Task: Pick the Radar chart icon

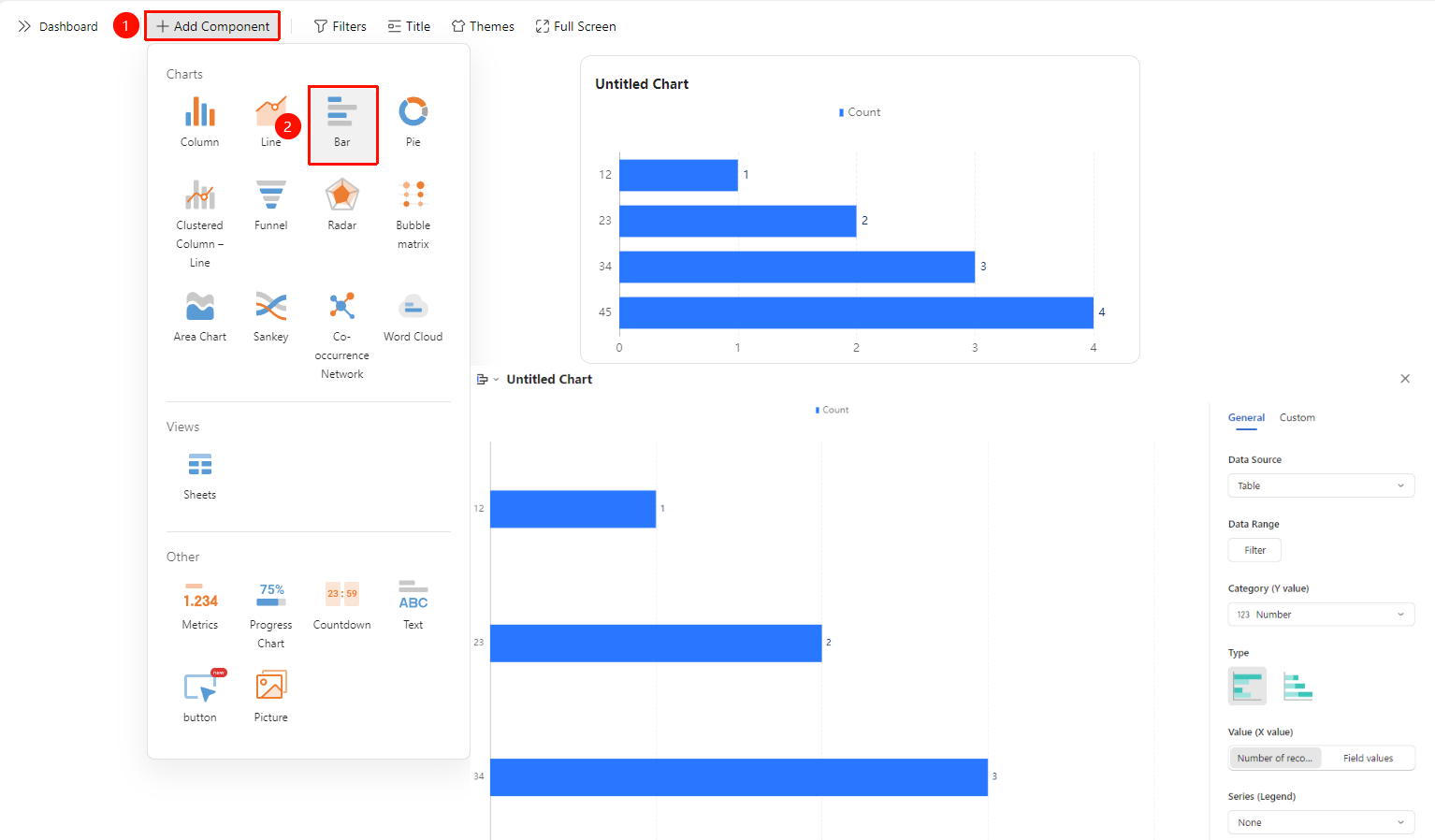Action: coord(342,195)
